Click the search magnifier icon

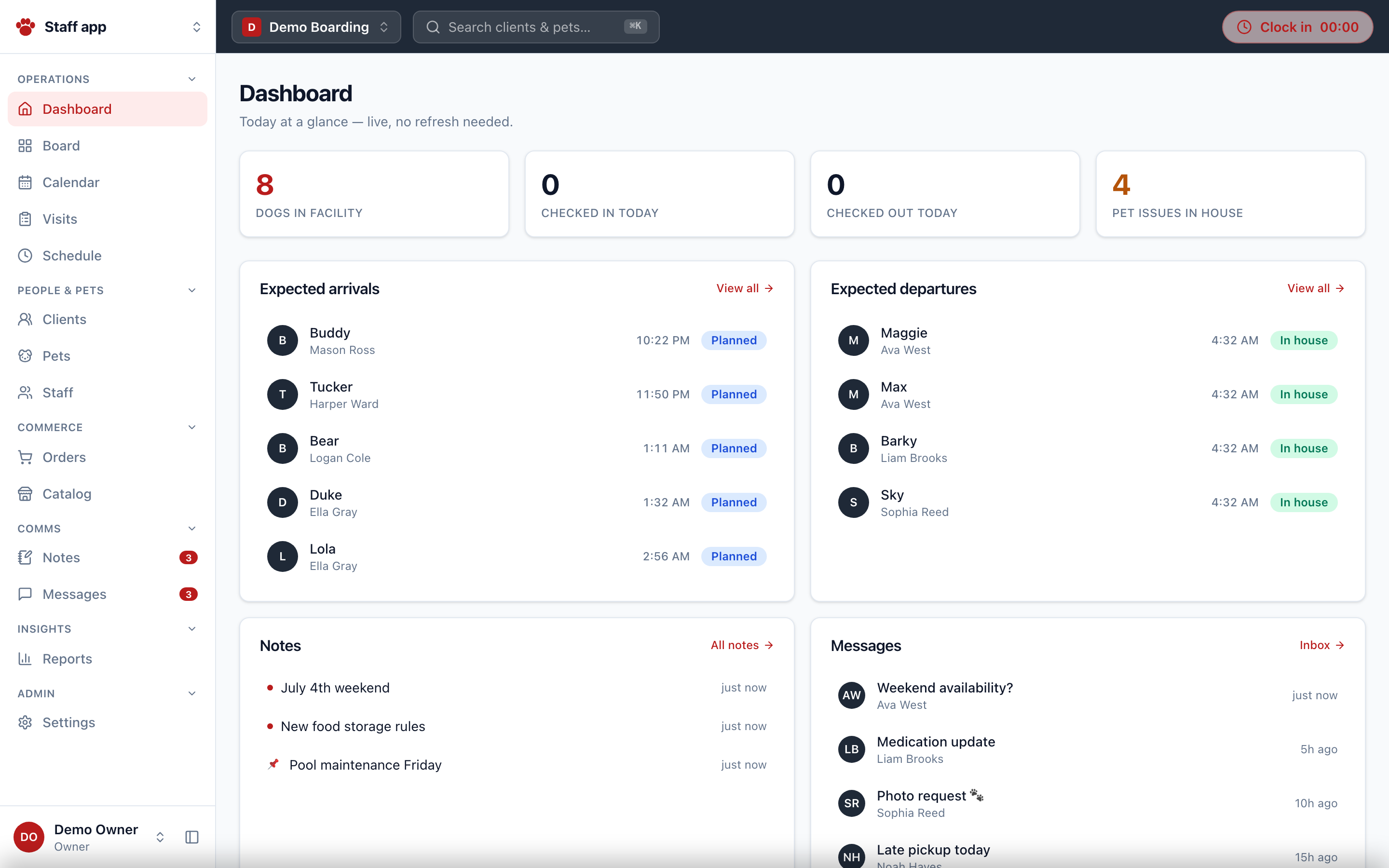point(434,27)
